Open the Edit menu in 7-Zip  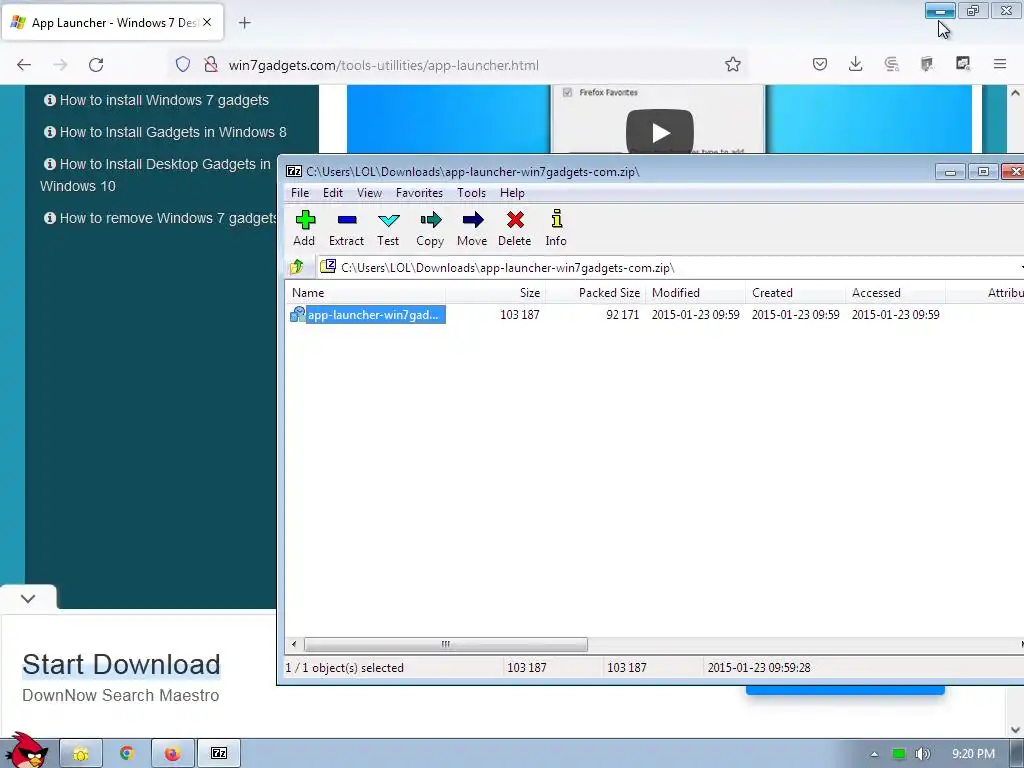point(332,193)
